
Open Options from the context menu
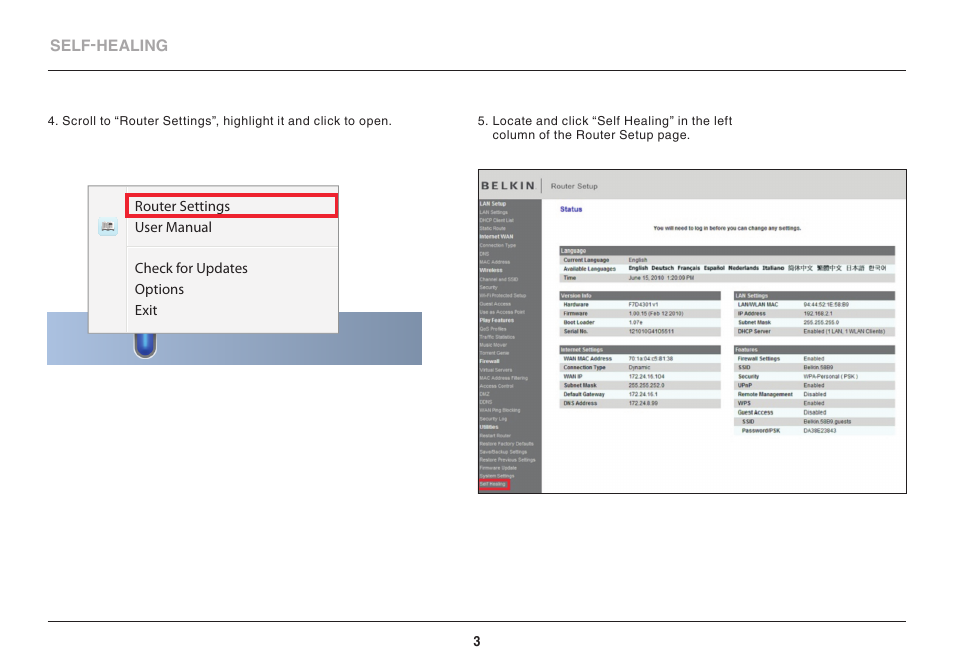click(x=159, y=289)
